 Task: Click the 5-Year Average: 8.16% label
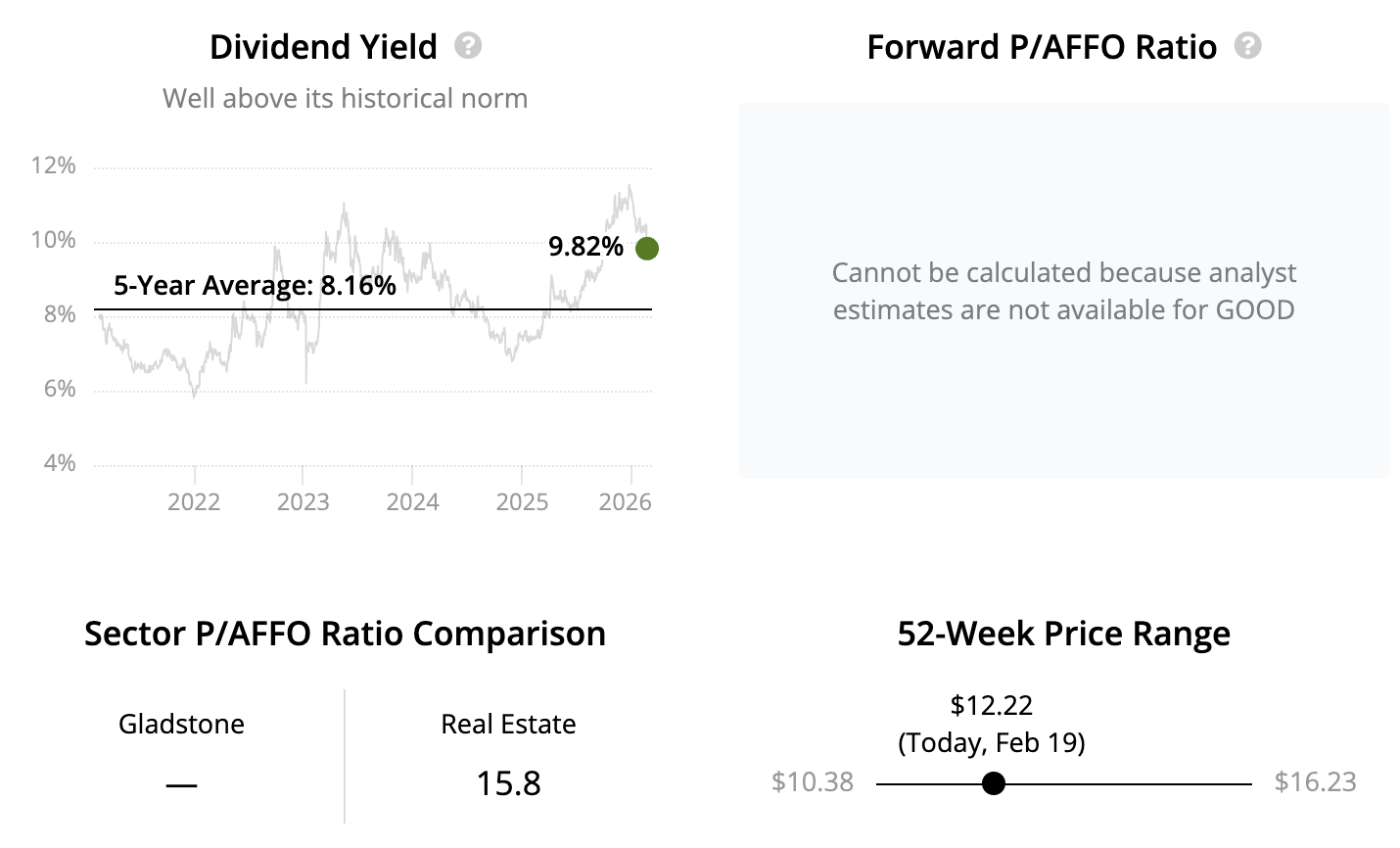(255, 285)
